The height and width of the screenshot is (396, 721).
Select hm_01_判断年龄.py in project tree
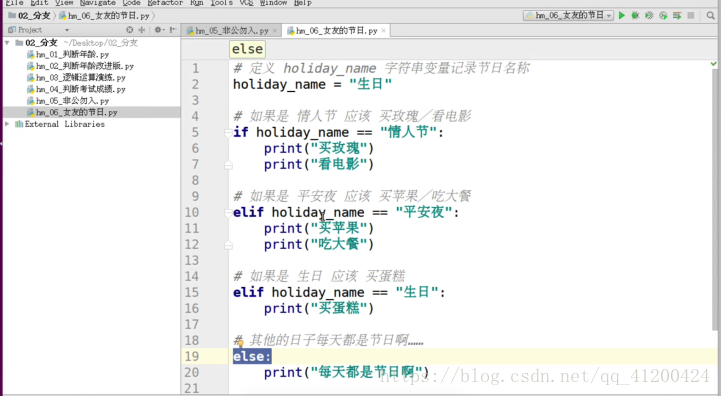coord(68,55)
